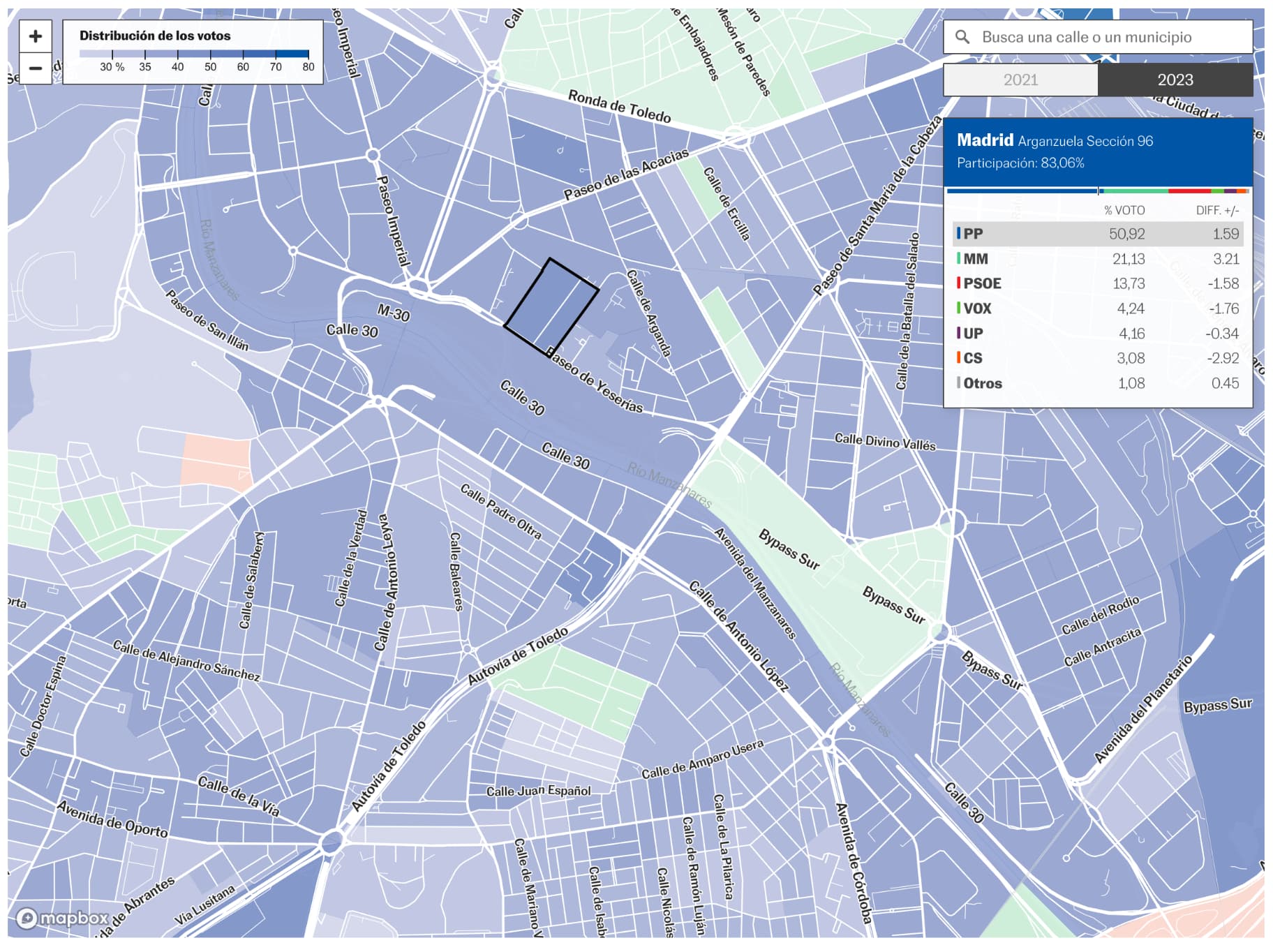Click the Ronda de Toledo street label

point(619,106)
